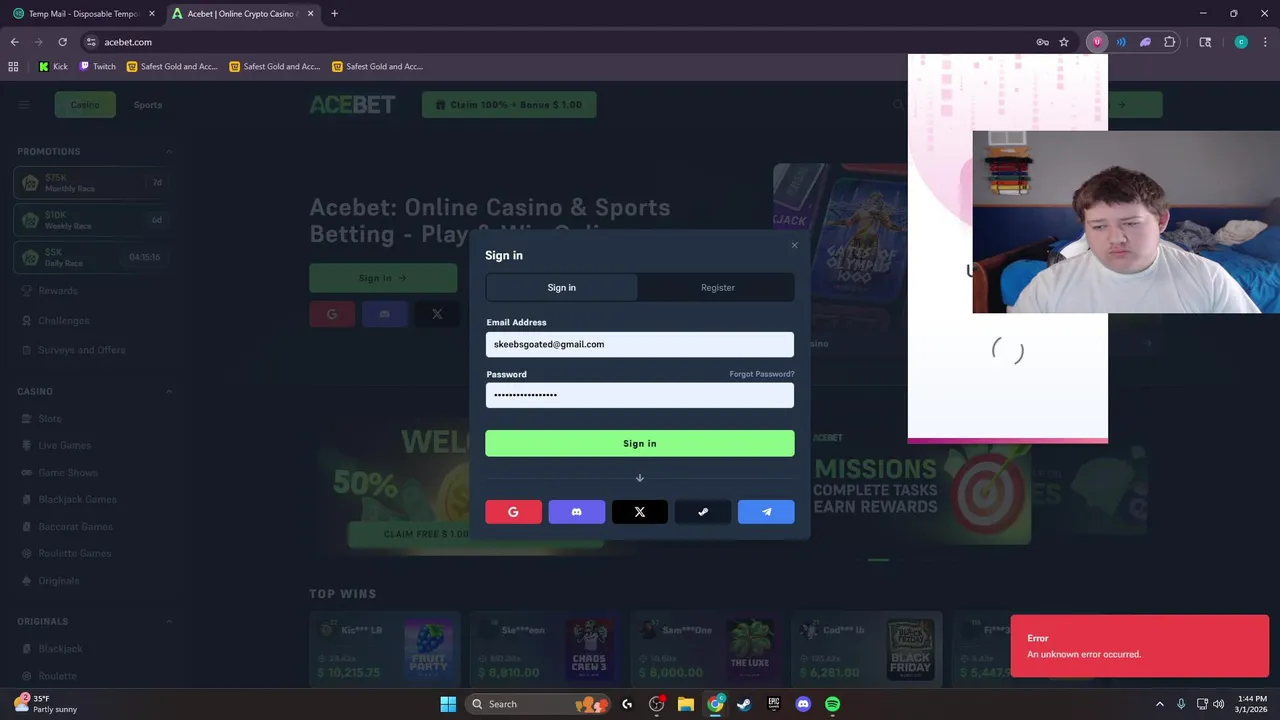1280x720 pixels.
Task: Open Epic Games Launcher from the taskbar
Action: (774, 704)
